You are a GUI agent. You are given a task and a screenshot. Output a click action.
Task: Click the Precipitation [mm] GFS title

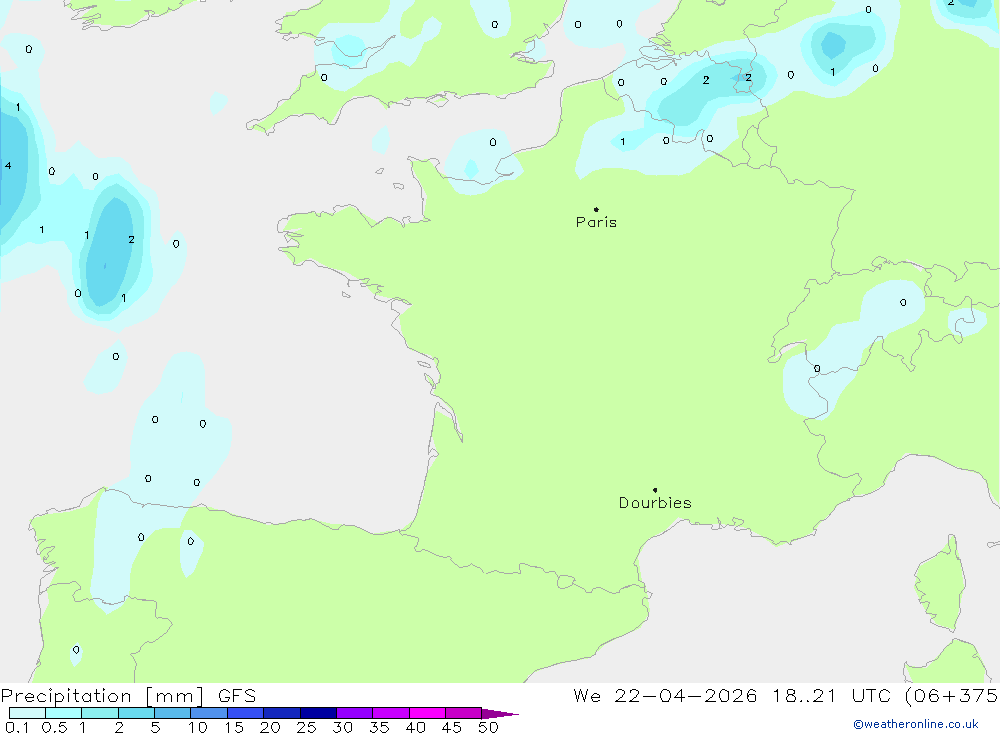128,695
